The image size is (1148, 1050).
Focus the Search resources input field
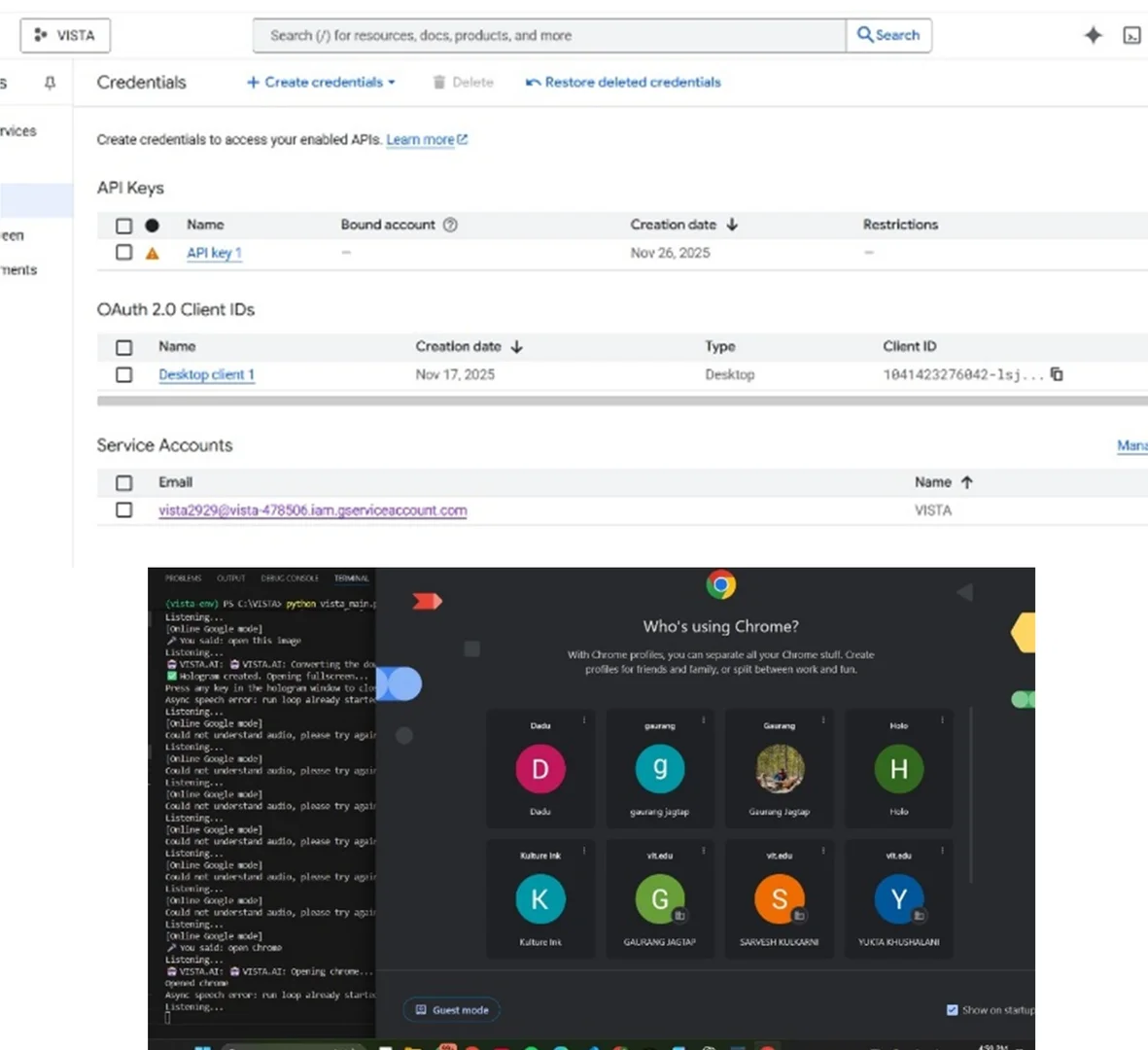tap(549, 35)
